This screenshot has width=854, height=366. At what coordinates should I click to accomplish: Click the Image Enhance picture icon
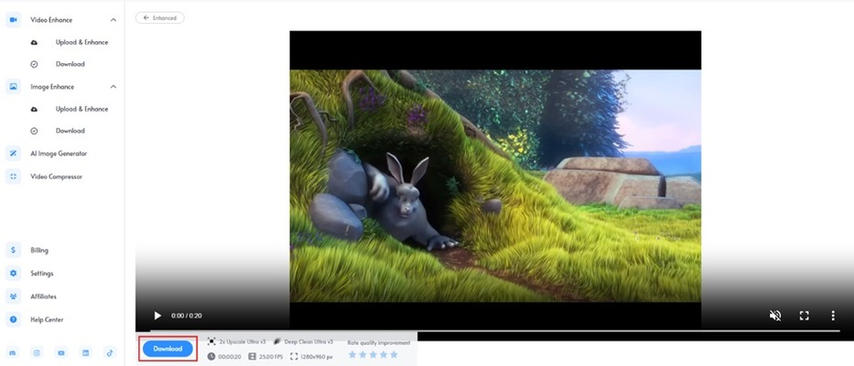click(13, 87)
